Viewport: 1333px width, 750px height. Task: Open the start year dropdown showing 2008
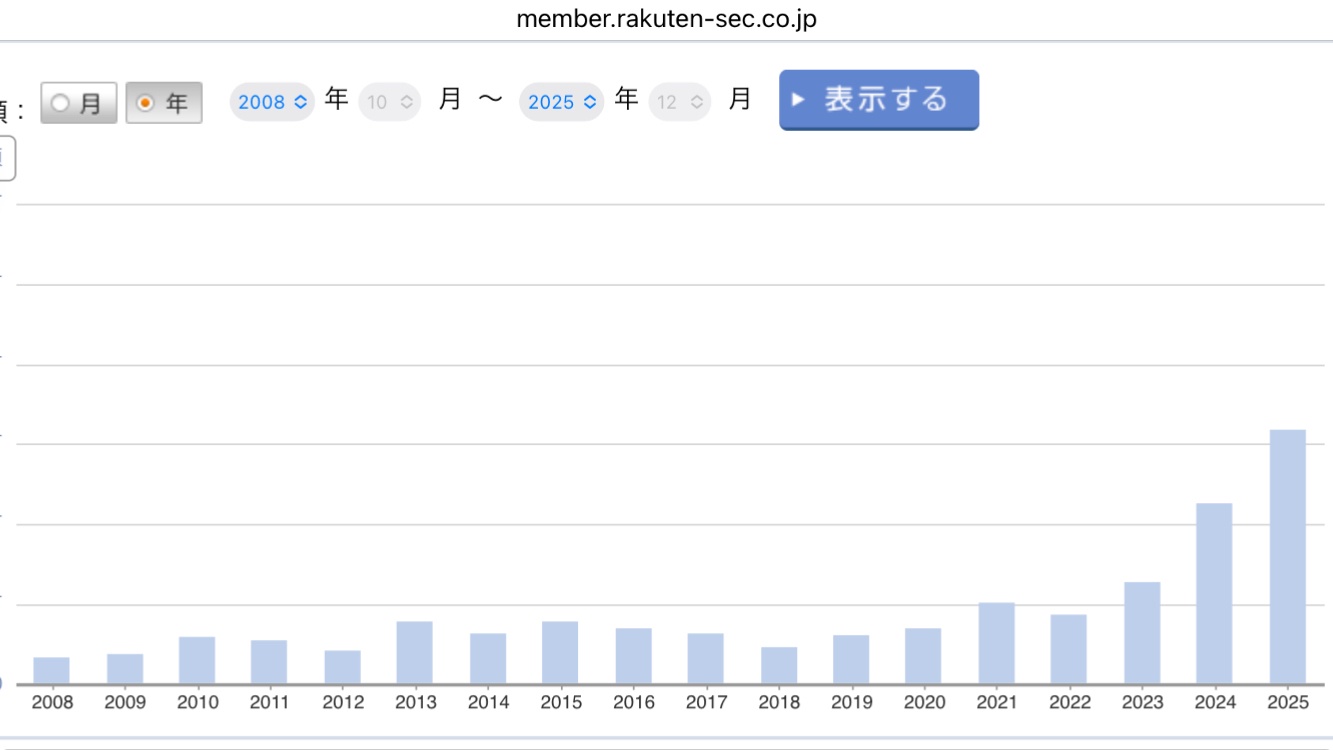coord(272,102)
